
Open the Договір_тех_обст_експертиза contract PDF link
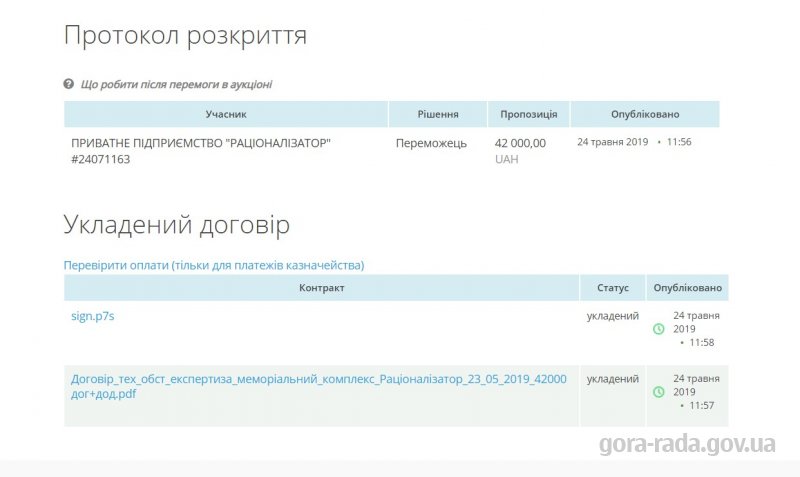[318, 386]
